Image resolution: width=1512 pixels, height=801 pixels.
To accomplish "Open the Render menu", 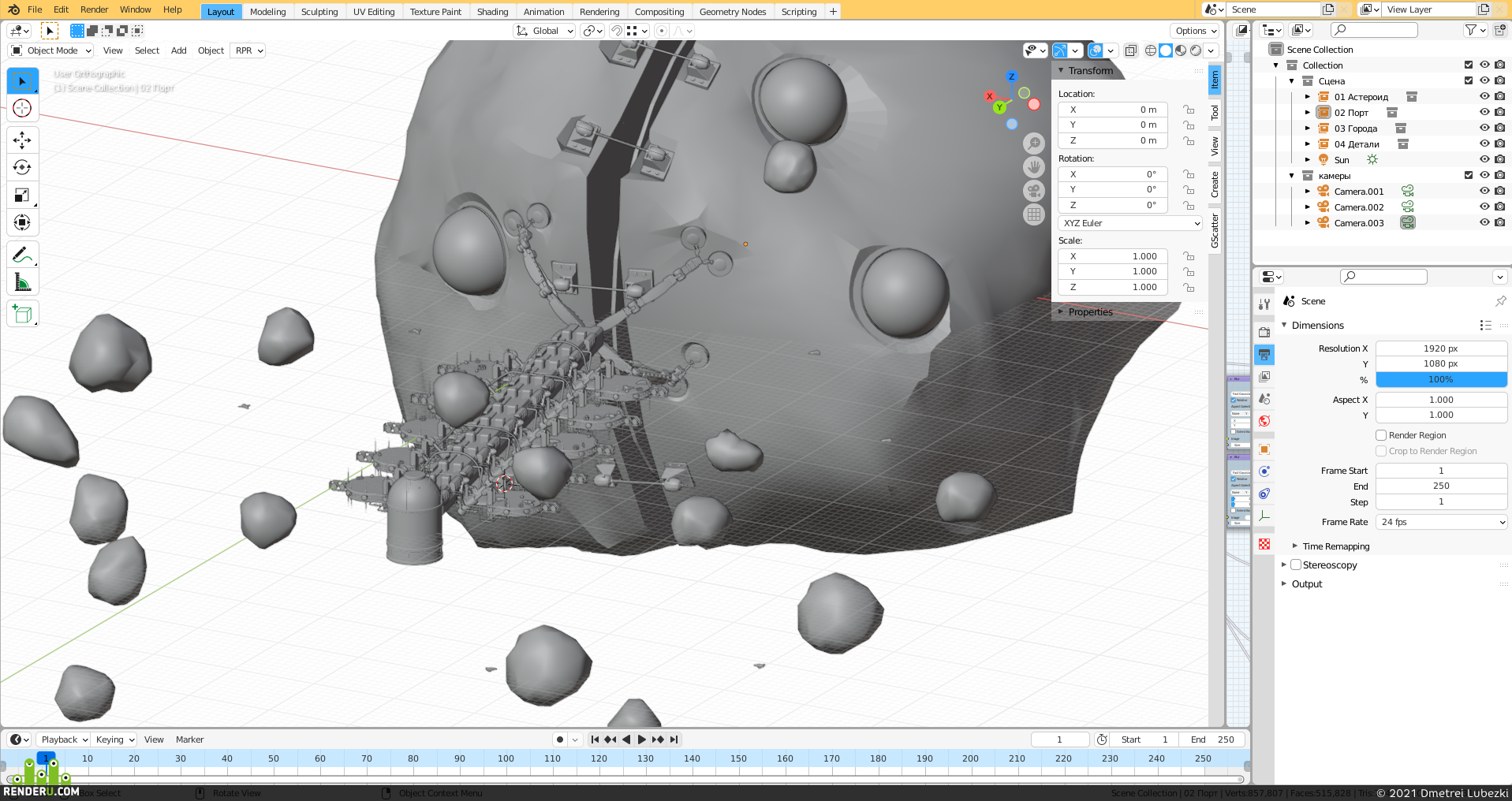I will (94, 9).
